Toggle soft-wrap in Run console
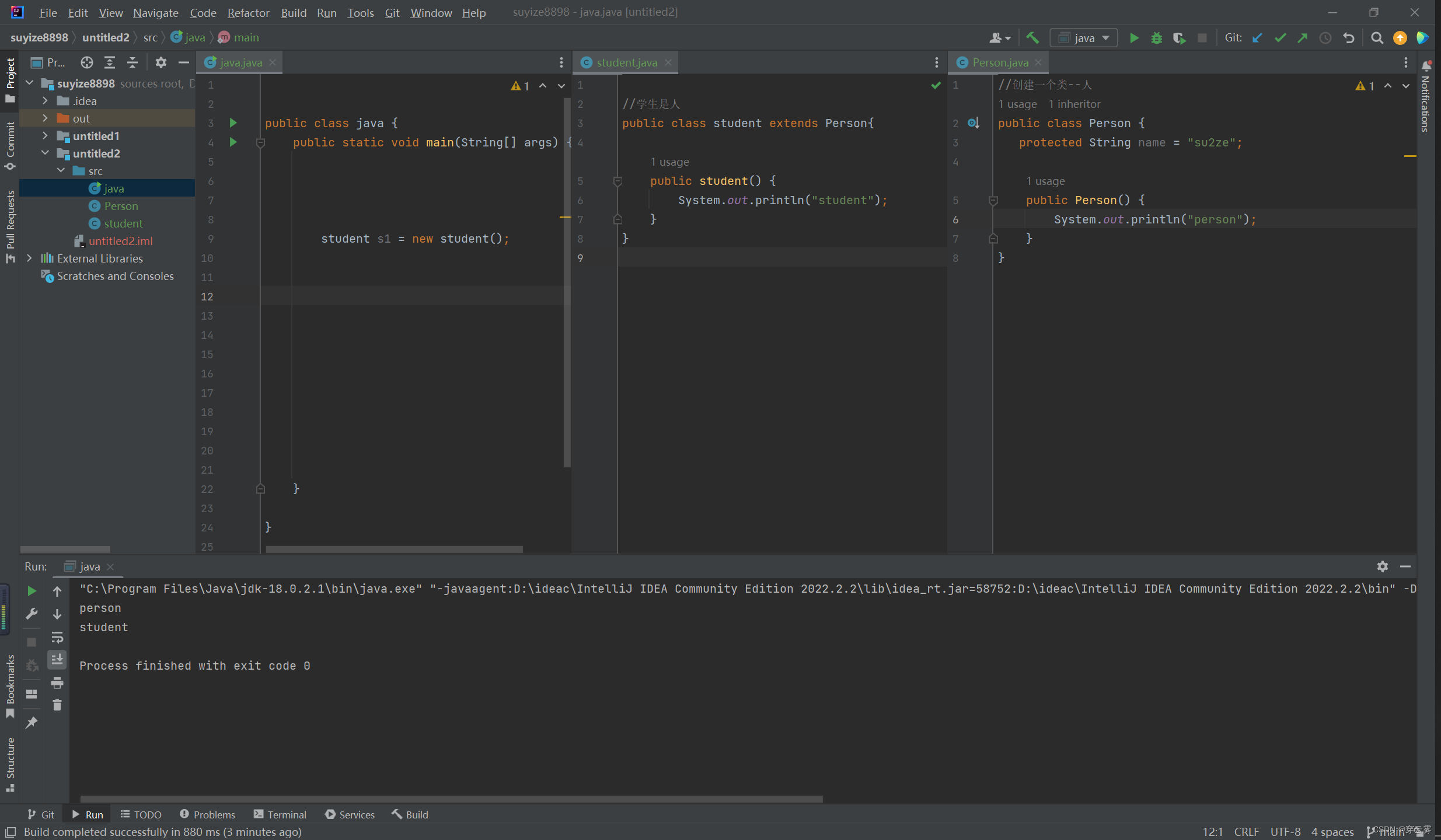The width and height of the screenshot is (1441, 840). (57, 637)
